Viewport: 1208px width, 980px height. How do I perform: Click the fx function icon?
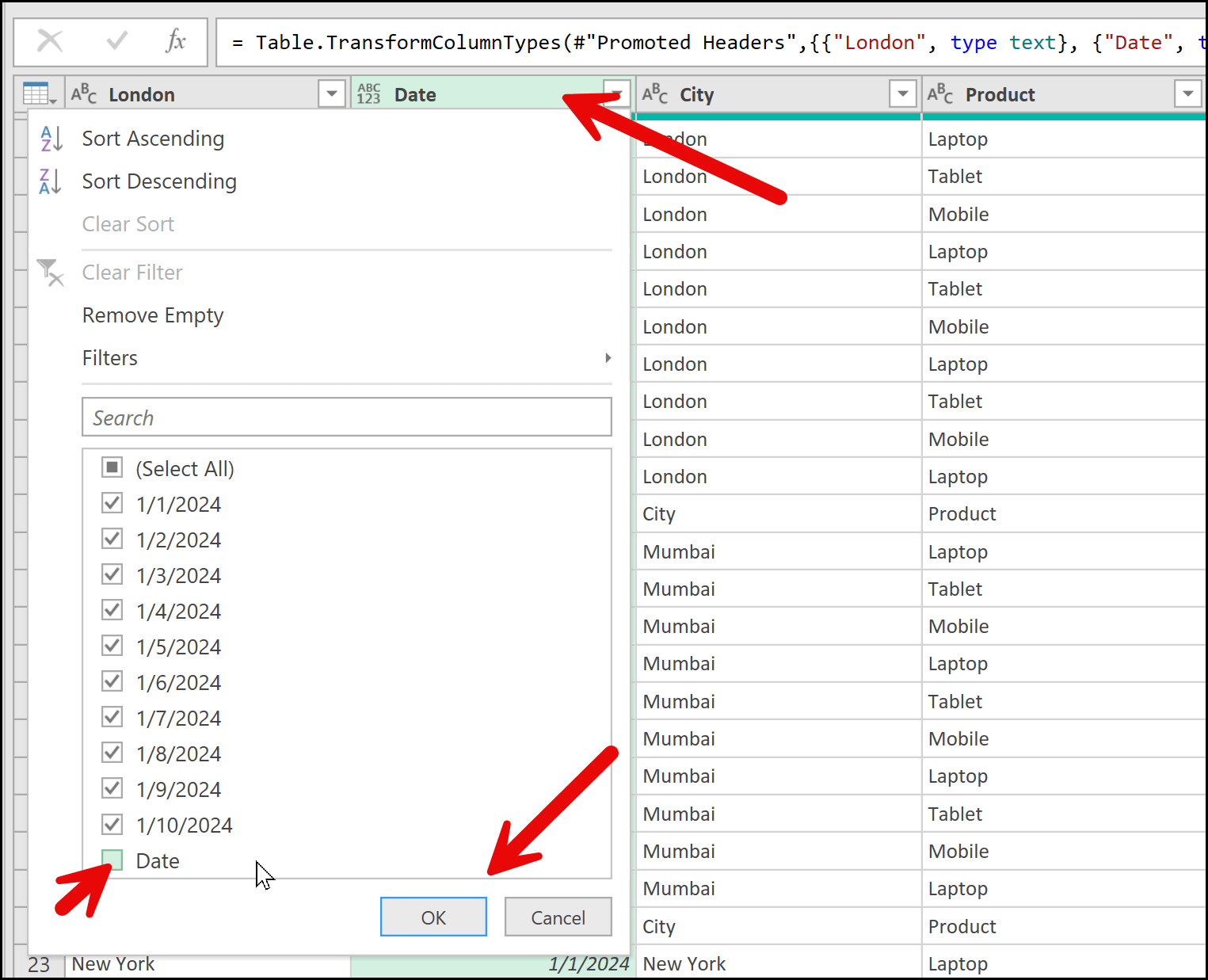[176, 40]
